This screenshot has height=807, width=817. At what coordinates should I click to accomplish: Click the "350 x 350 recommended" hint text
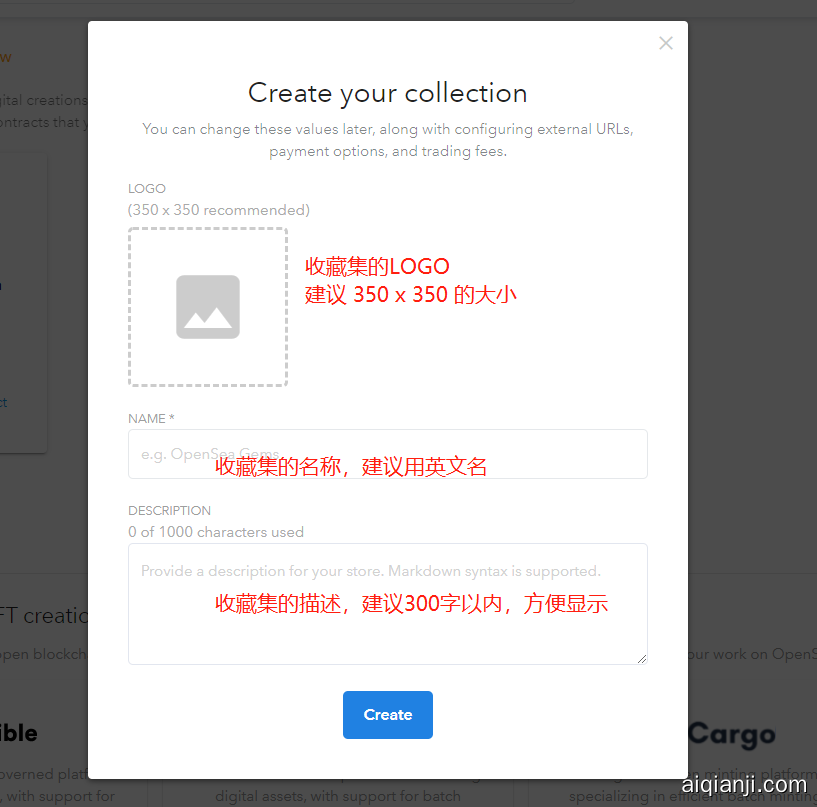[219, 210]
